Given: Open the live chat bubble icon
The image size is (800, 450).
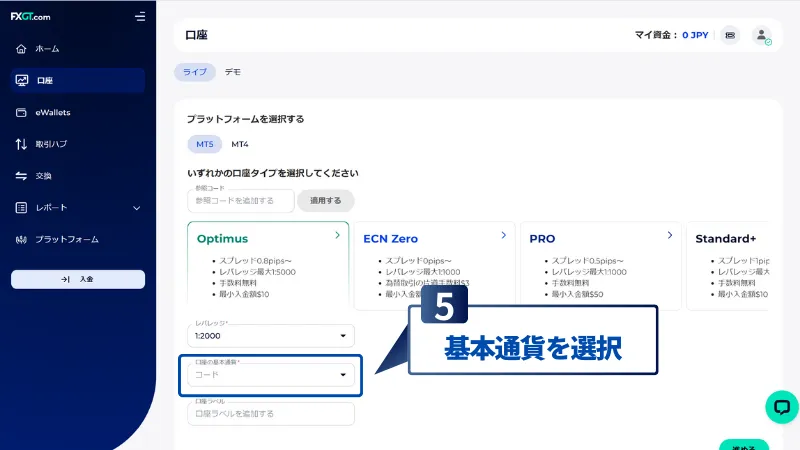Looking at the screenshot, I should pos(782,407).
